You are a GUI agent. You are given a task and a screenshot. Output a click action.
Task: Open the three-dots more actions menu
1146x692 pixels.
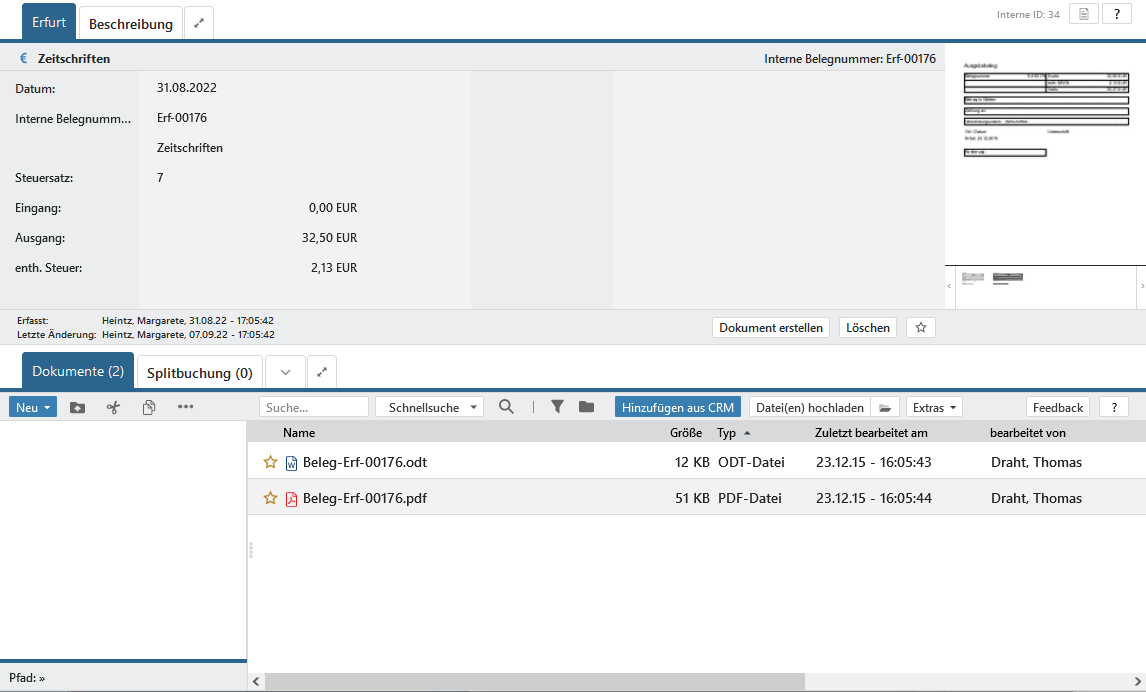pos(185,407)
